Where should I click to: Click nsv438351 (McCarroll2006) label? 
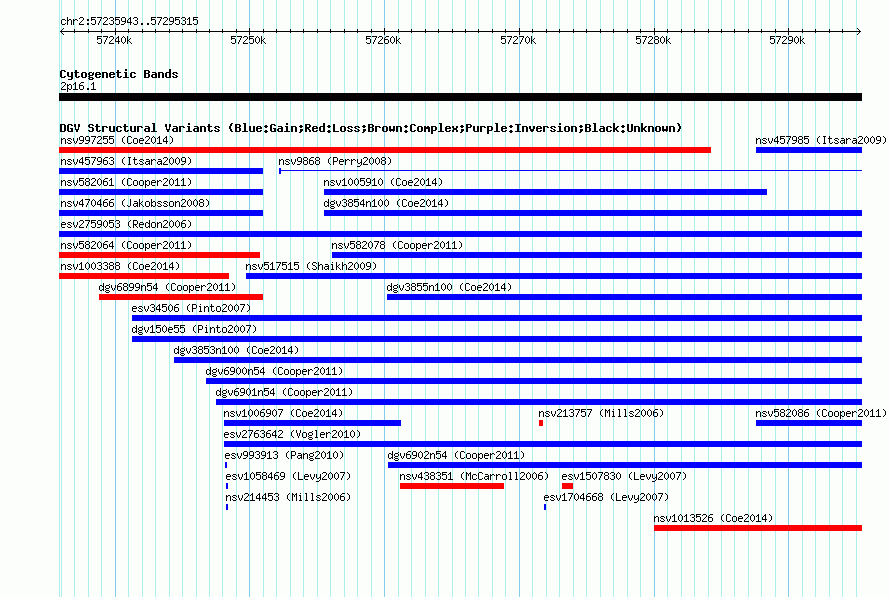[474, 476]
